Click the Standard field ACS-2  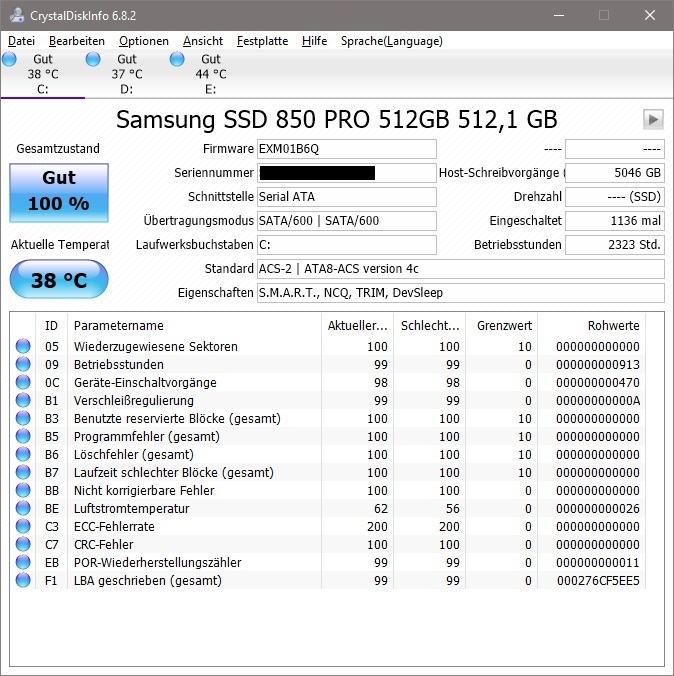pyautogui.click(x=461, y=269)
